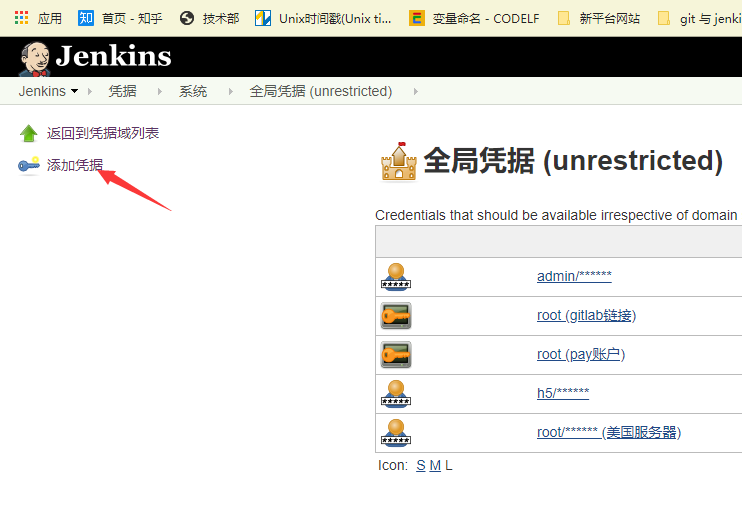Open the Jenkins title text in header
The image size is (742, 527).
click(x=113, y=56)
